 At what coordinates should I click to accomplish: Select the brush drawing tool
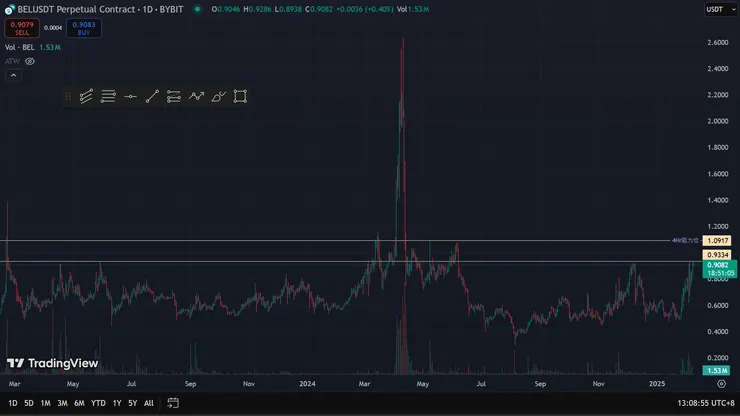point(219,96)
